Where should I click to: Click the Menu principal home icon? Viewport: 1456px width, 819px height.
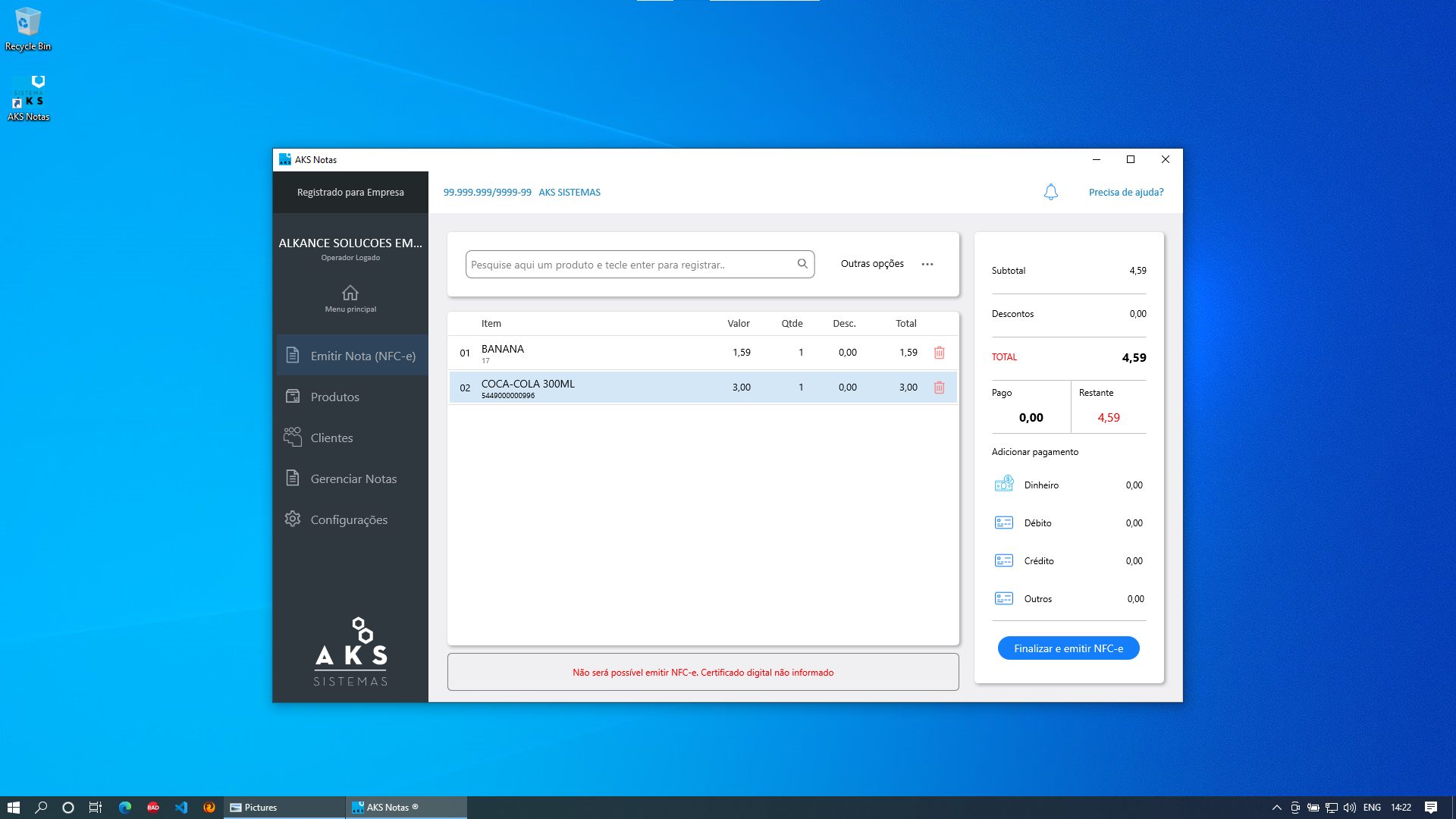(x=350, y=293)
